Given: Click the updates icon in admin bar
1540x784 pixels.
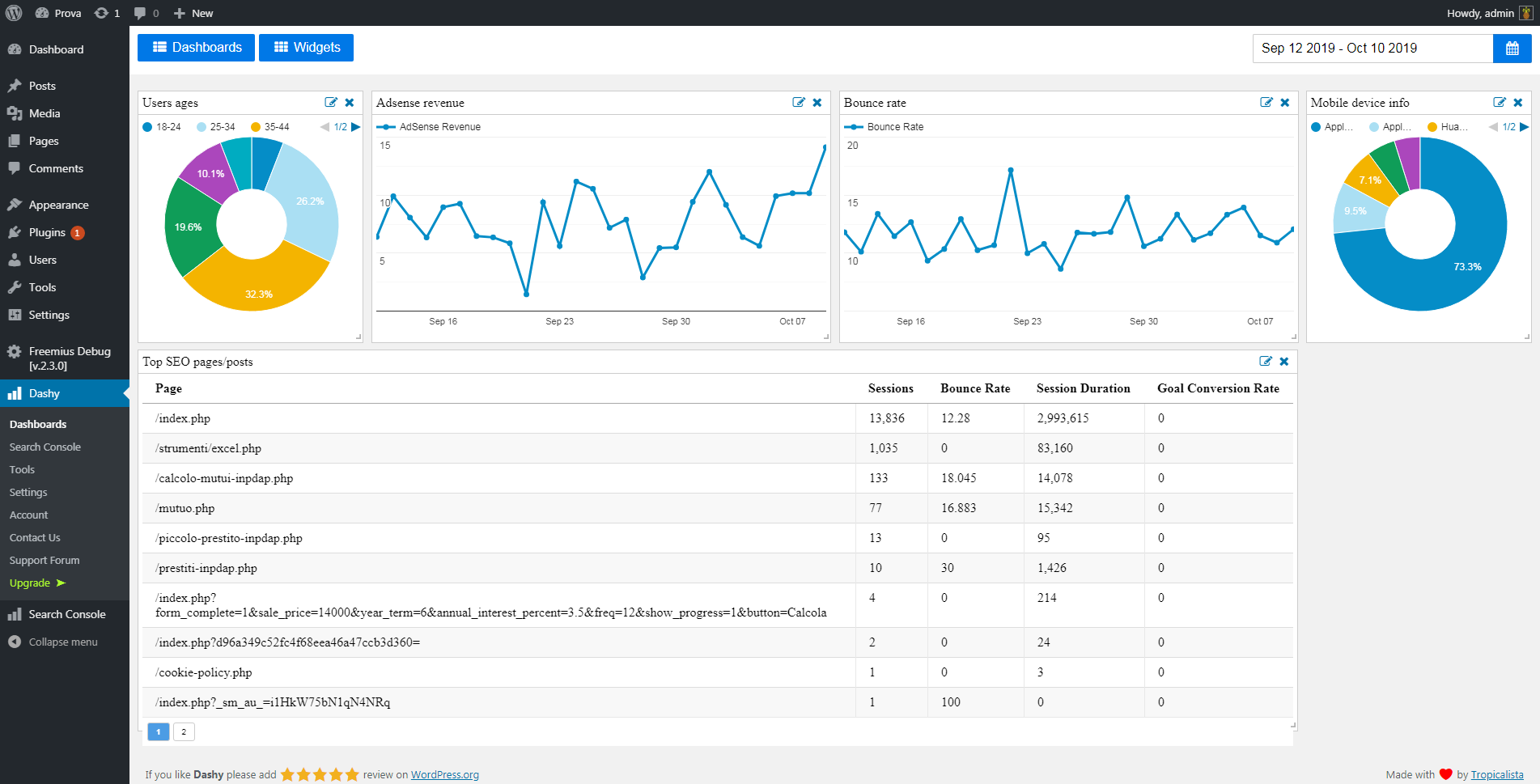Looking at the screenshot, I should click(x=106, y=13).
